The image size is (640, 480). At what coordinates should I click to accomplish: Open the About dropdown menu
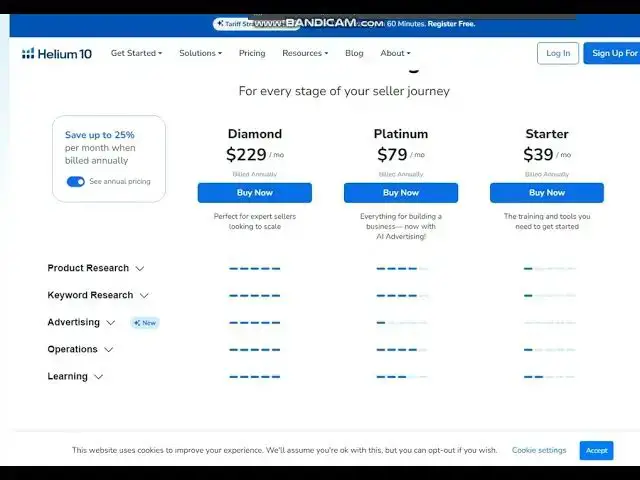pos(395,53)
